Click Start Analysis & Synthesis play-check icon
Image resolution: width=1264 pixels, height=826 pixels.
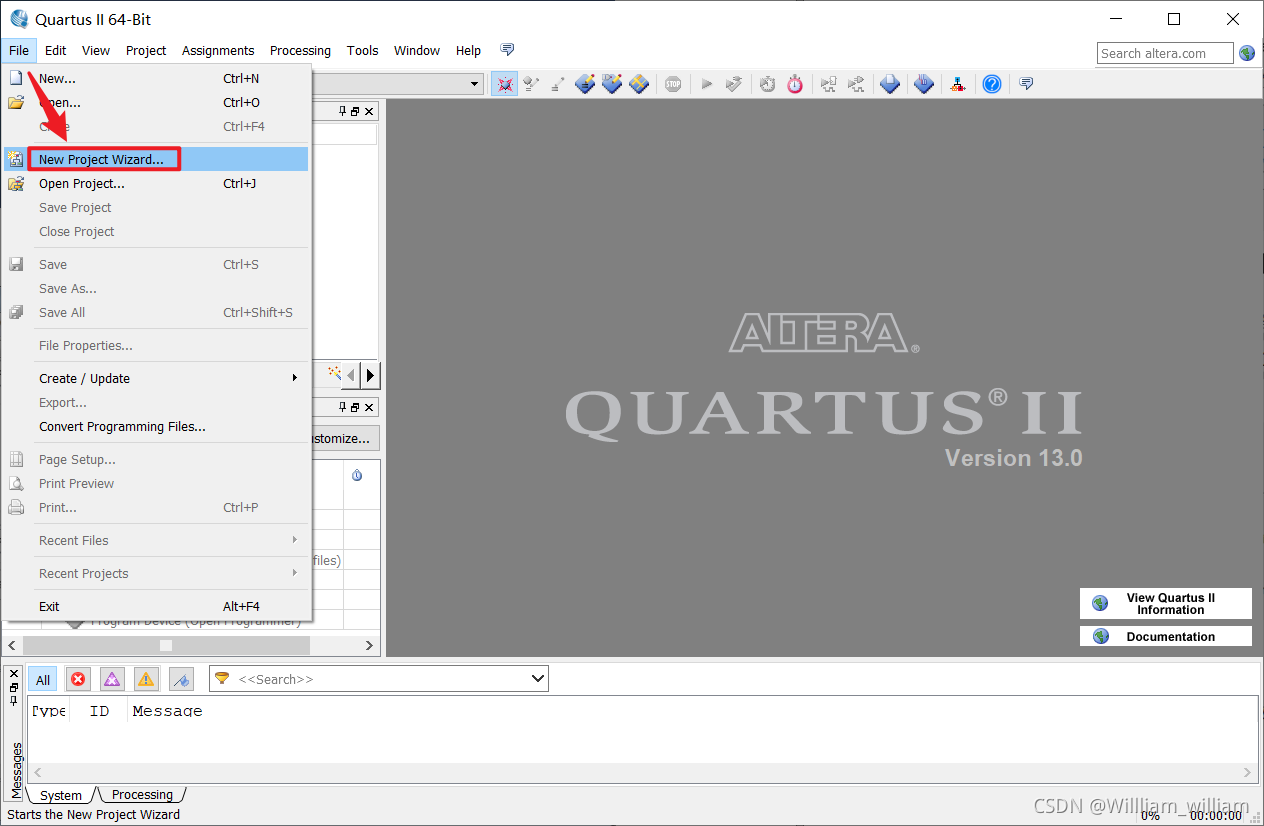click(734, 84)
